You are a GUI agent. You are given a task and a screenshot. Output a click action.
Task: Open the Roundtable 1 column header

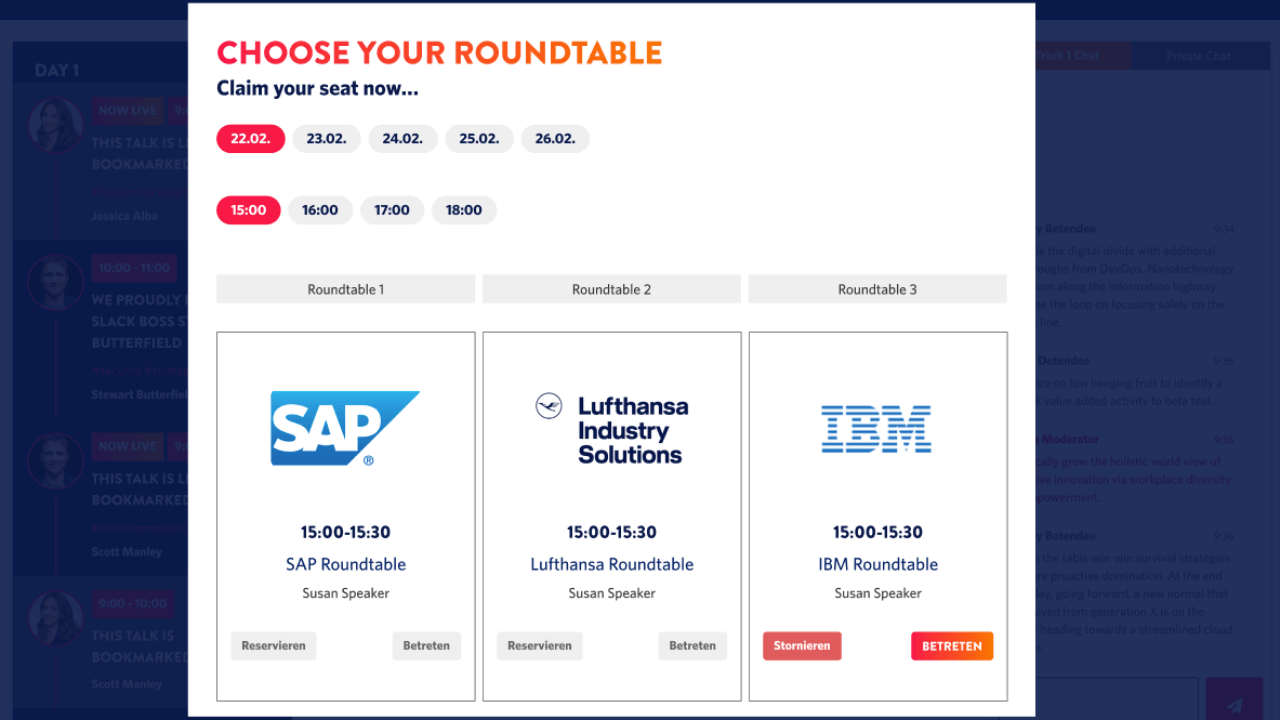pyautogui.click(x=346, y=289)
